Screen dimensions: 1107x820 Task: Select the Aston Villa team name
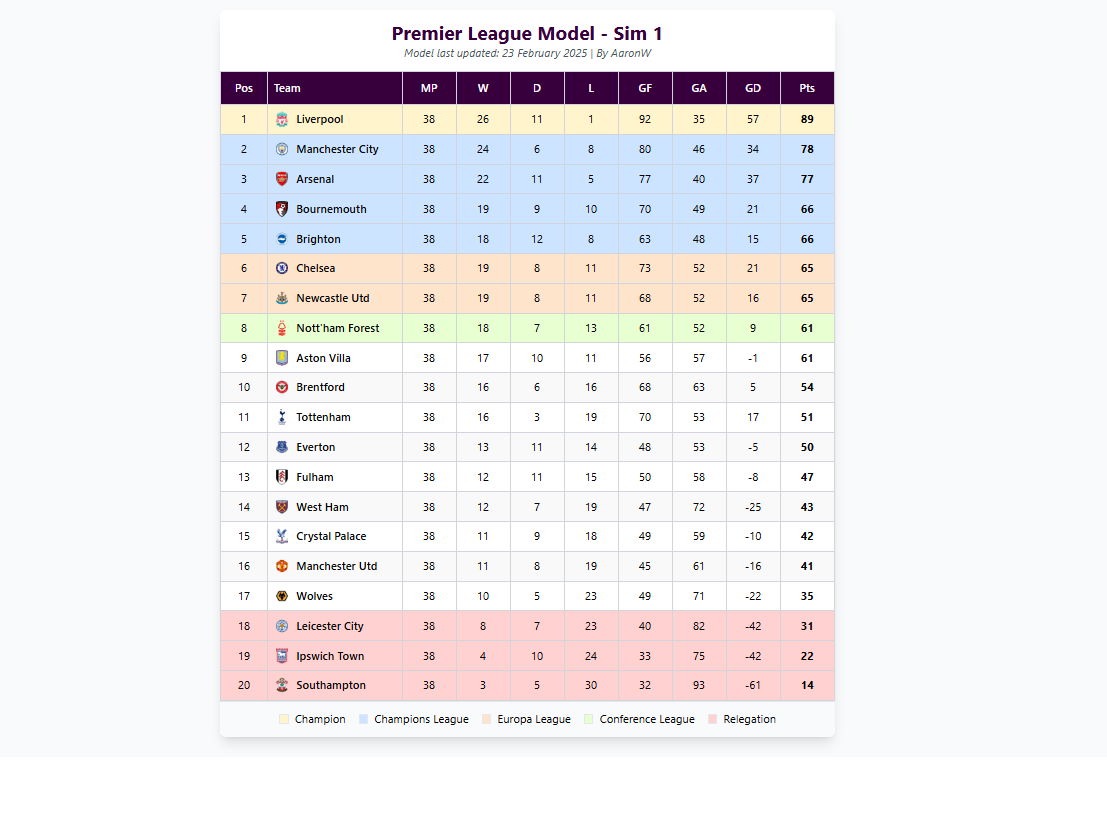[323, 358]
